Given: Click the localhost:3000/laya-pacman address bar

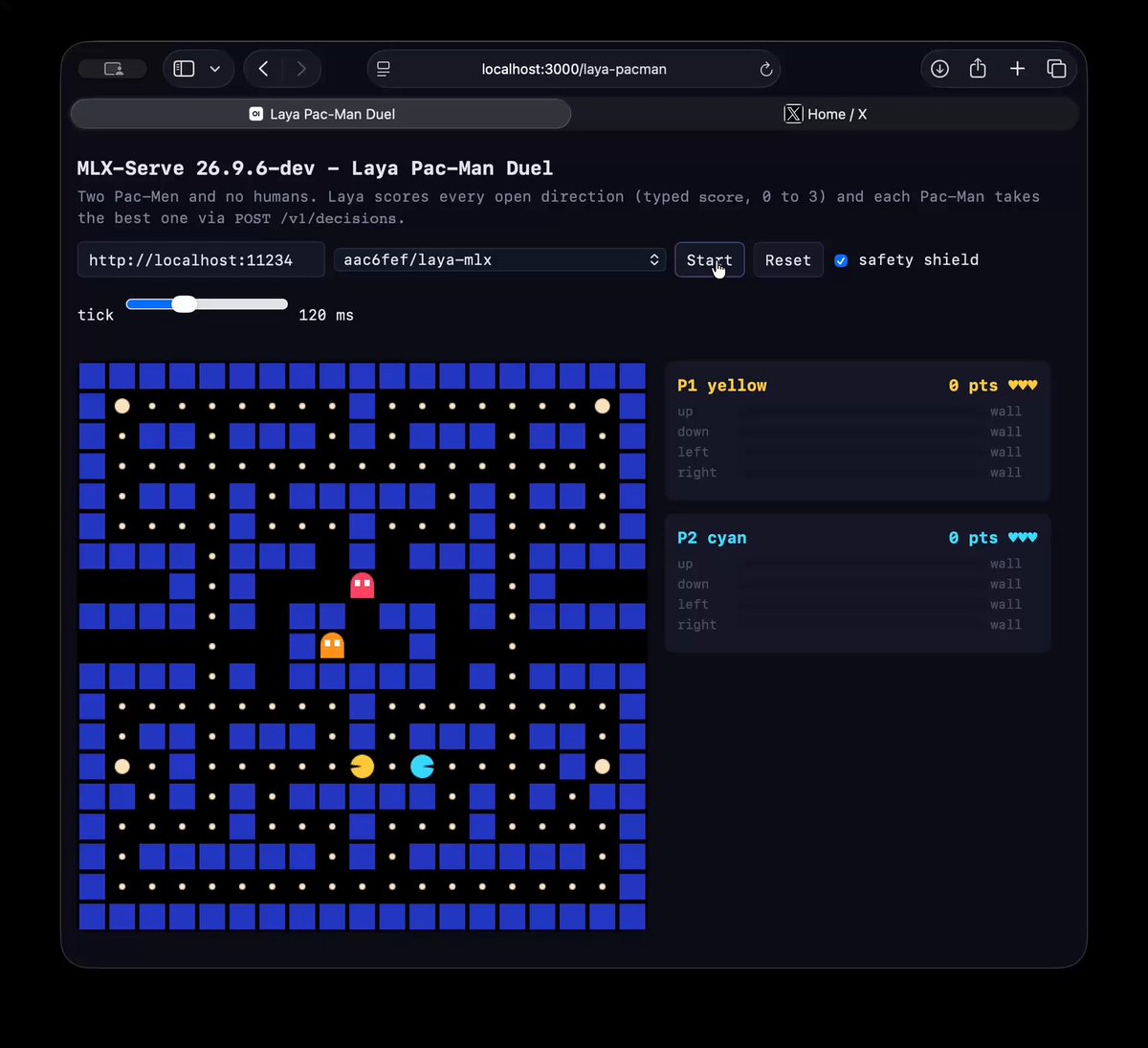Looking at the screenshot, I should (574, 69).
